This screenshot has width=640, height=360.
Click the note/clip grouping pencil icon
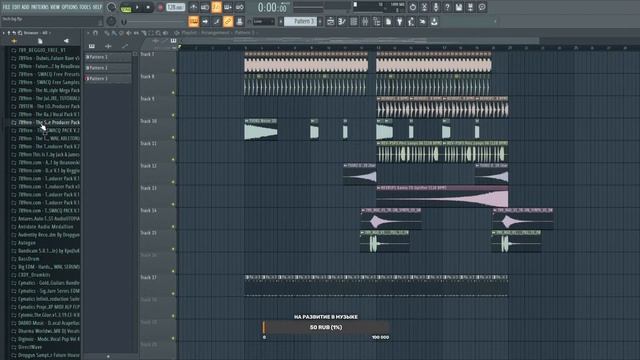coord(217,21)
